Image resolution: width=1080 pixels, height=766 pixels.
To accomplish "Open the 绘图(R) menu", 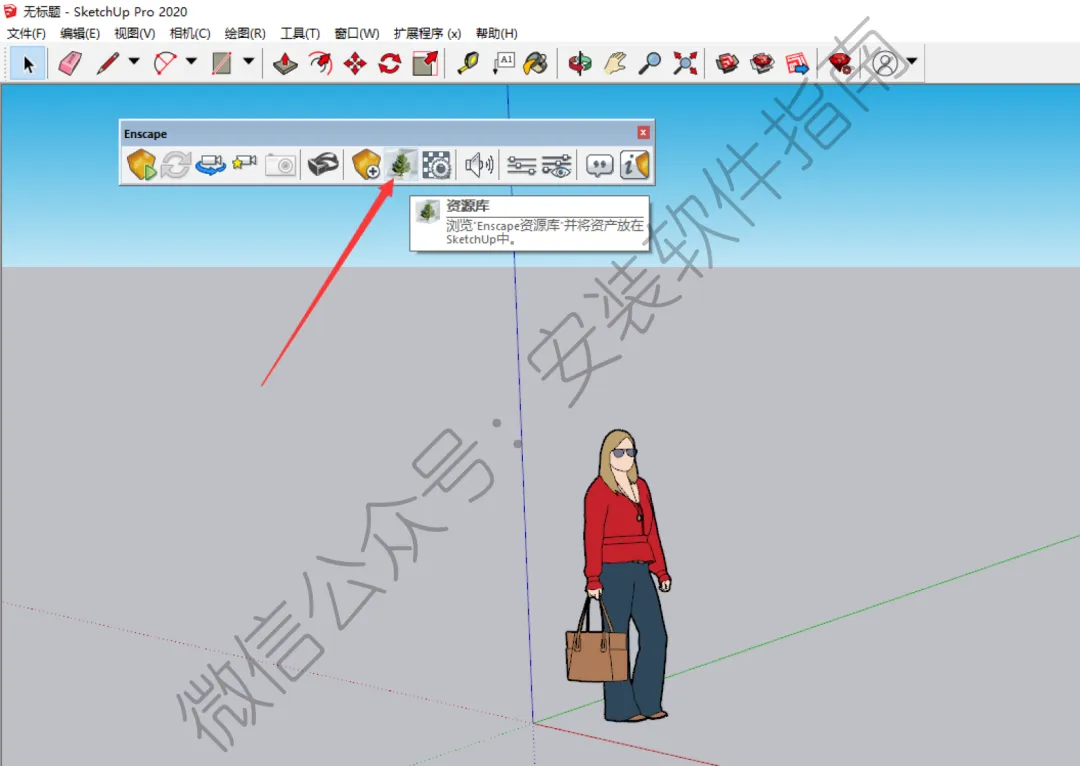I will pos(245,33).
